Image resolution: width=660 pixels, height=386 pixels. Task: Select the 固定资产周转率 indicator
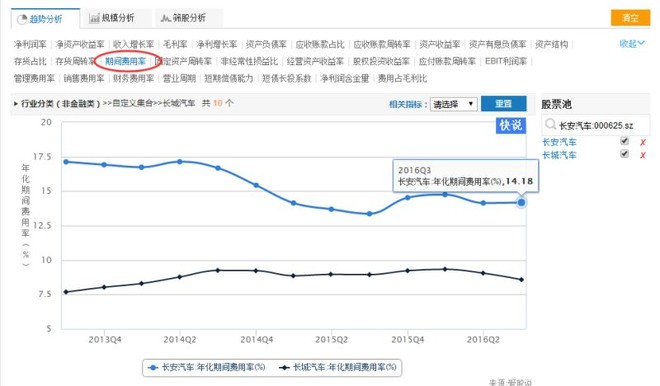[x=184, y=61]
